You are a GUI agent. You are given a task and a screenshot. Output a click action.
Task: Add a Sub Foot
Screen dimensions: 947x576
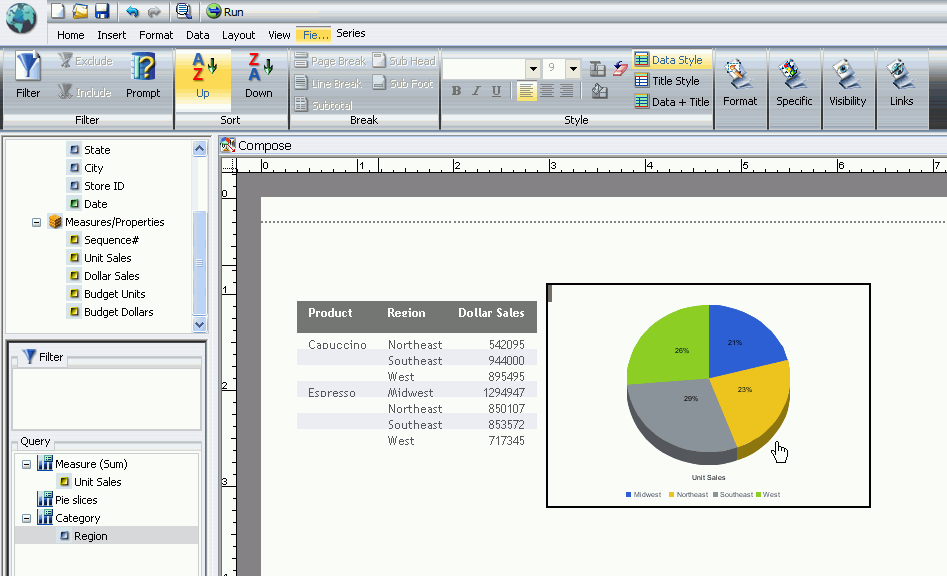click(403, 83)
